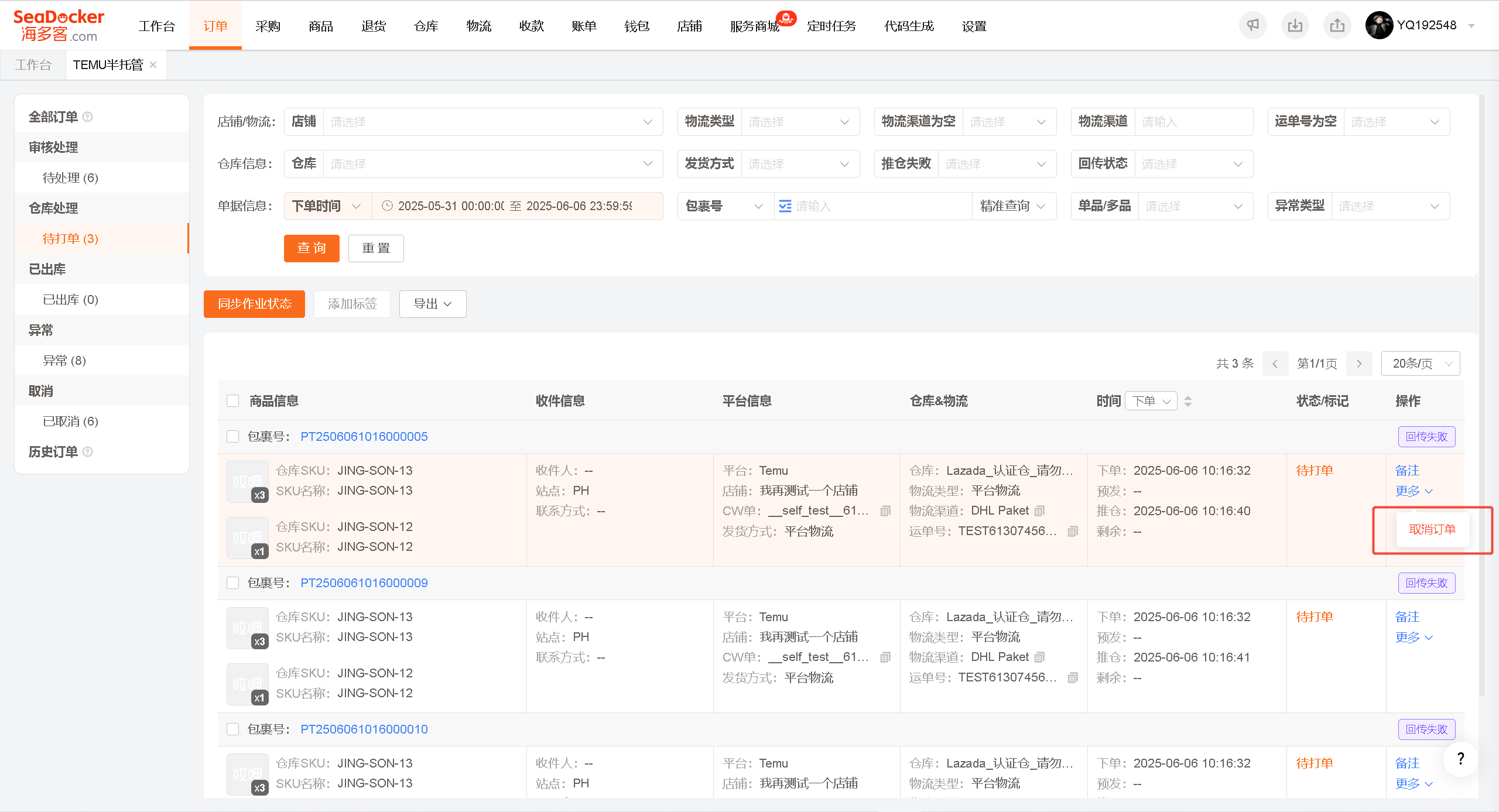The height and width of the screenshot is (812, 1499).
Task: Check package PT2506061016000005 checkbox
Action: 233,437
